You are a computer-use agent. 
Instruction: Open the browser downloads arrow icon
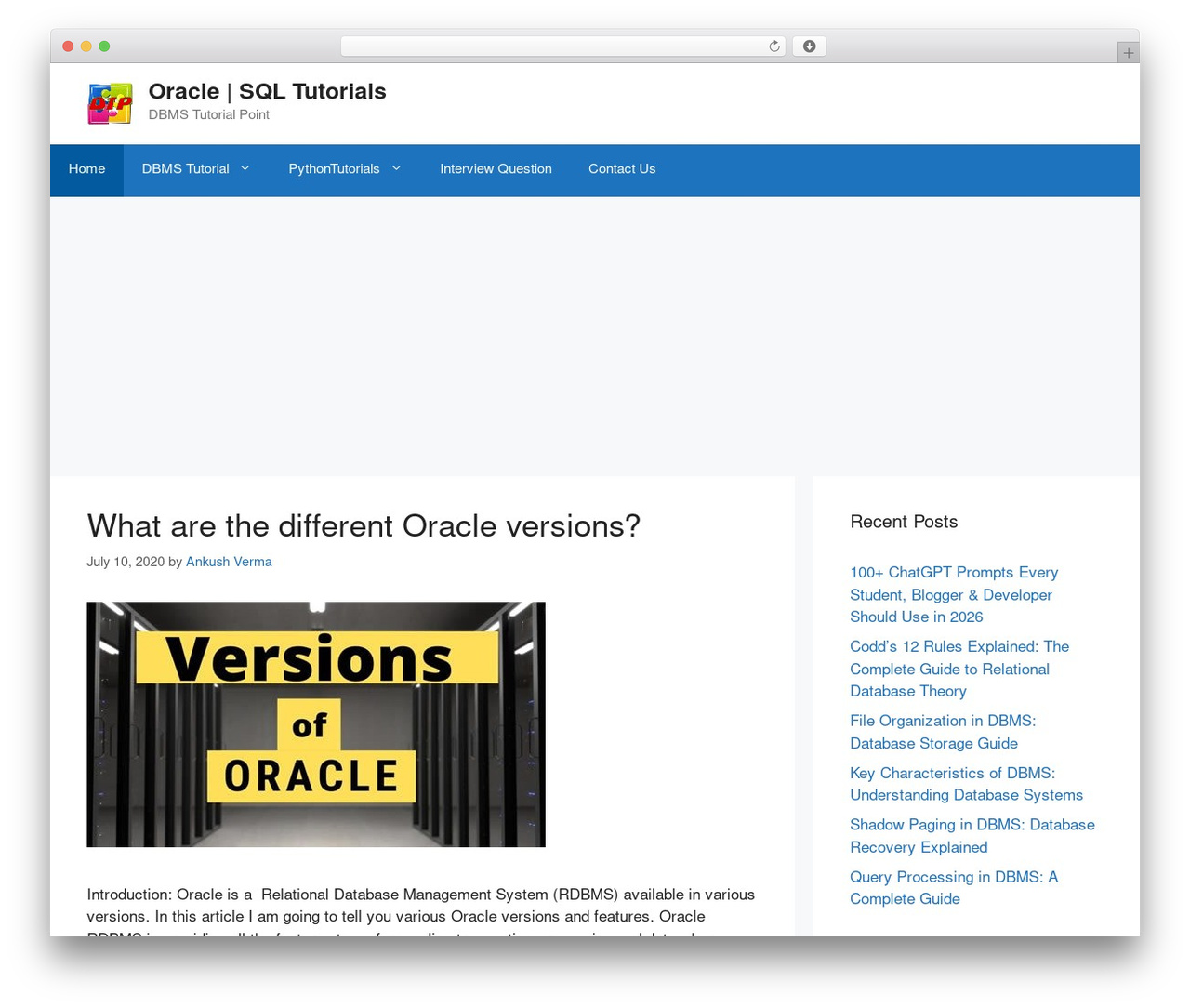click(809, 46)
